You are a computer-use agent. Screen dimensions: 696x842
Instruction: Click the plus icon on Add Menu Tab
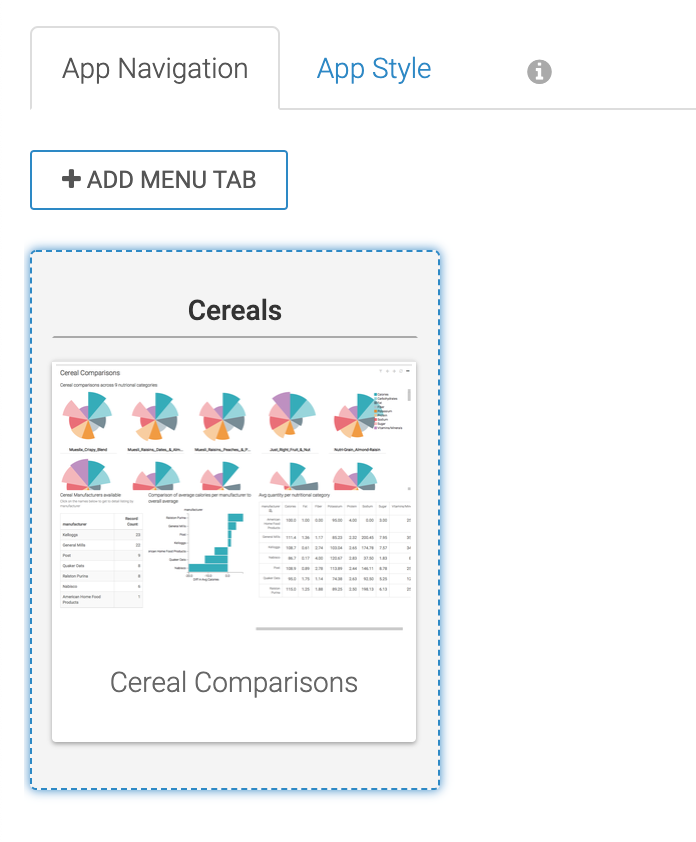coord(71,180)
